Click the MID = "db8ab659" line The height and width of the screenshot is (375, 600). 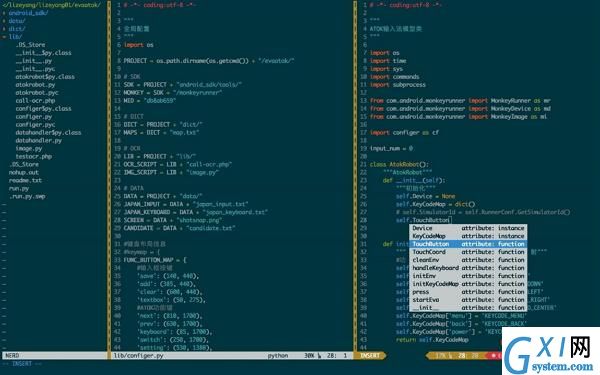149,101
